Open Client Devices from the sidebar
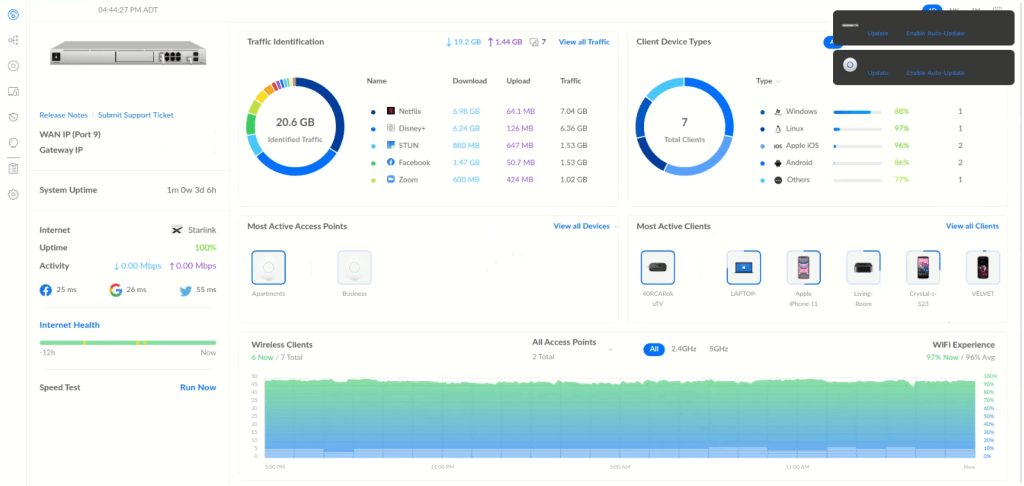This screenshot has width=1024, height=486. click(13, 91)
